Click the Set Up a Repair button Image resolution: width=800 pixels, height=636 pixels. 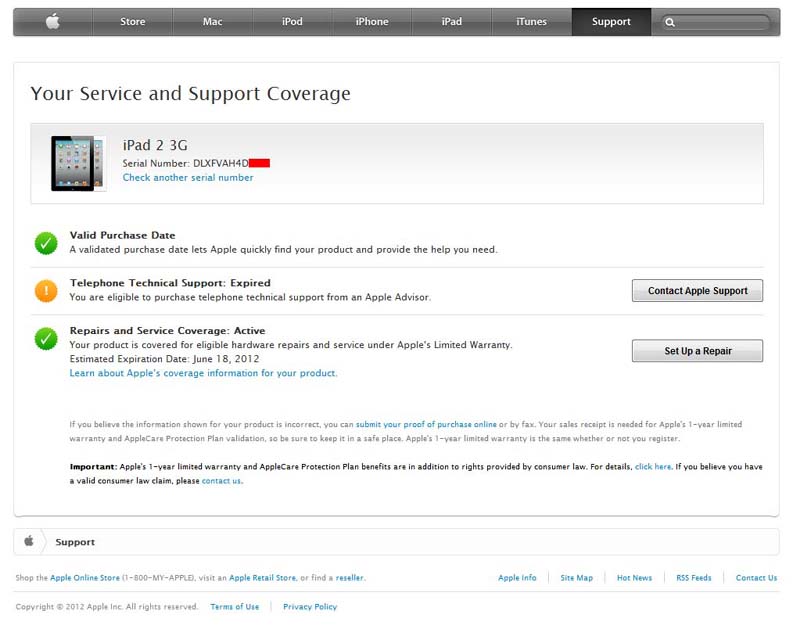coord(697,351)
